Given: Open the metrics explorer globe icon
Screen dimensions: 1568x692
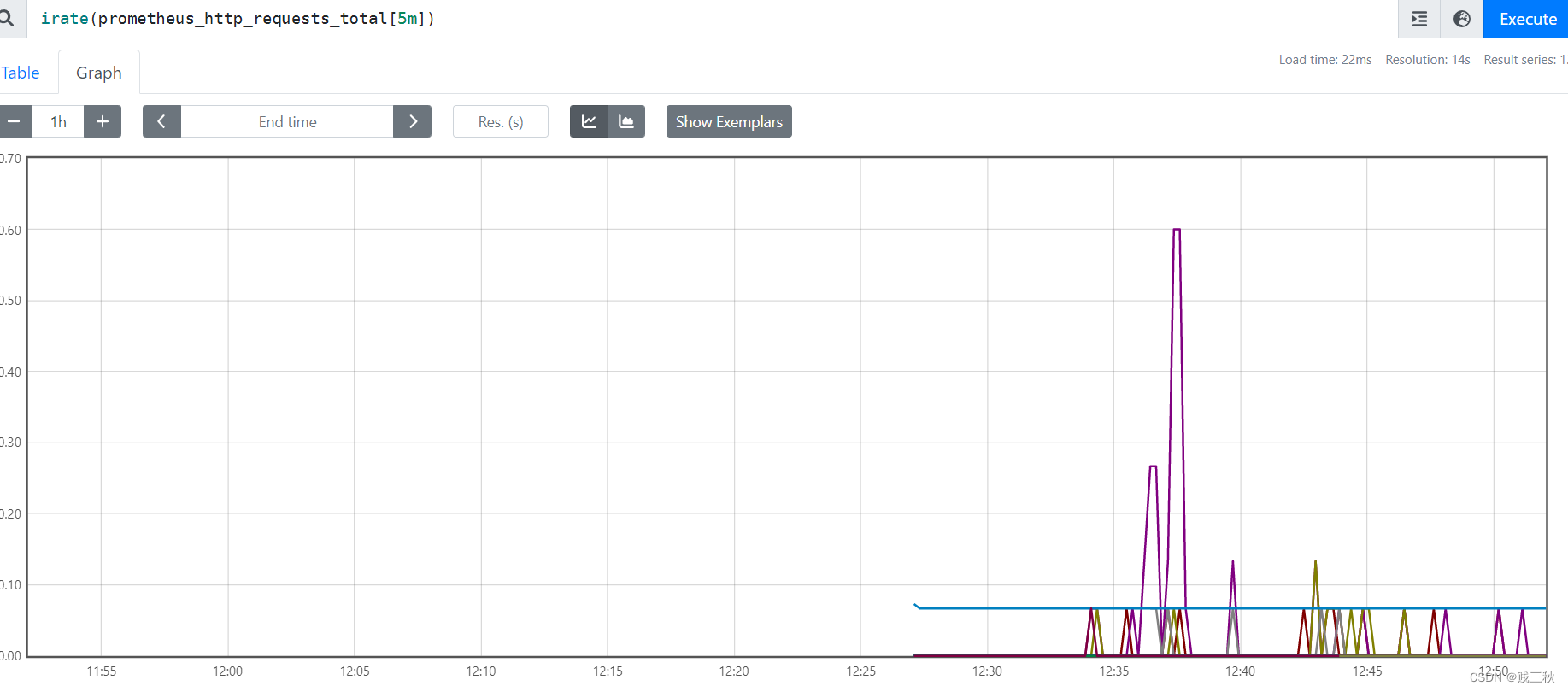Looking at the screenshot, I should pos(1462,19).
